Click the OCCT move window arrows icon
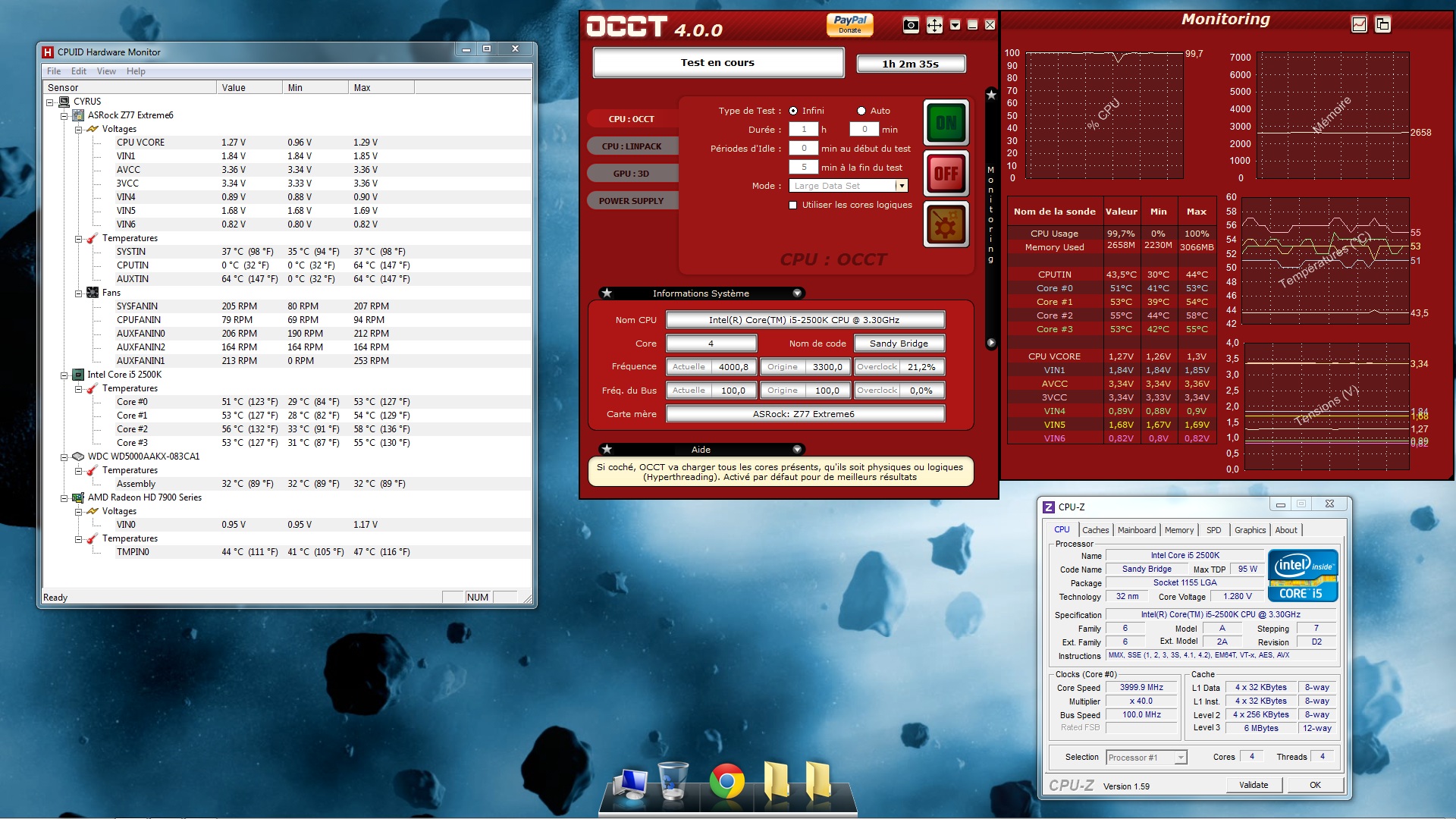Image resolution: width=1456 pixels, height=819 pixels. 934,26
